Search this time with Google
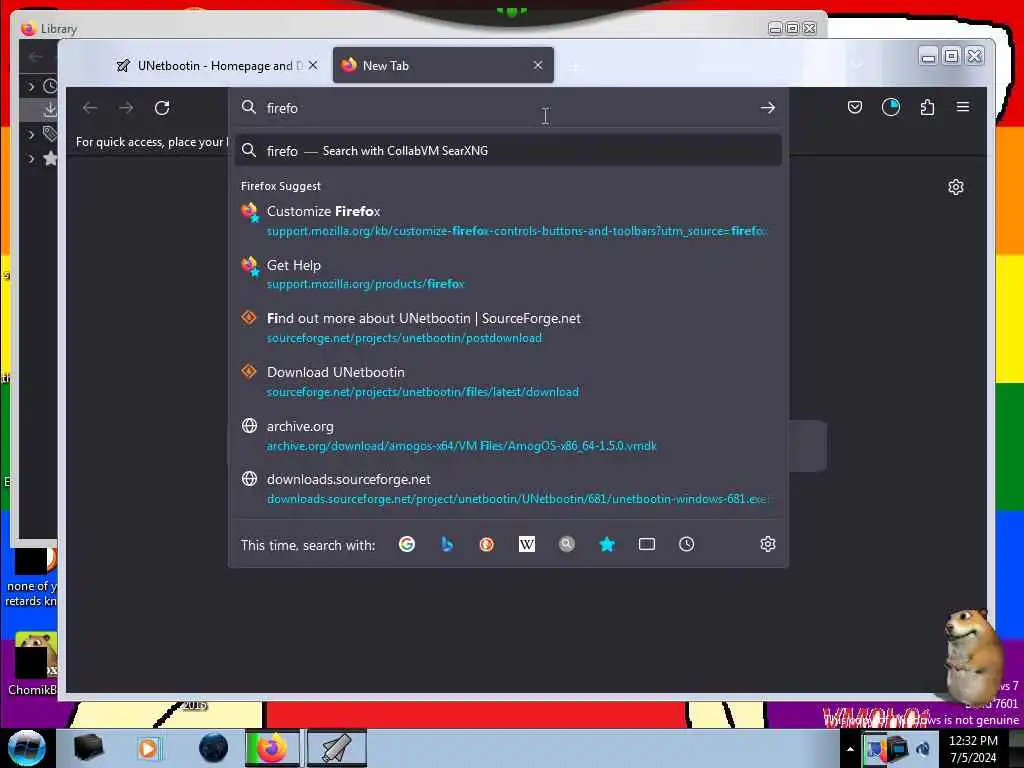Screen dimensions: 1024x768 pyautogui.click(x=407, y=544)
